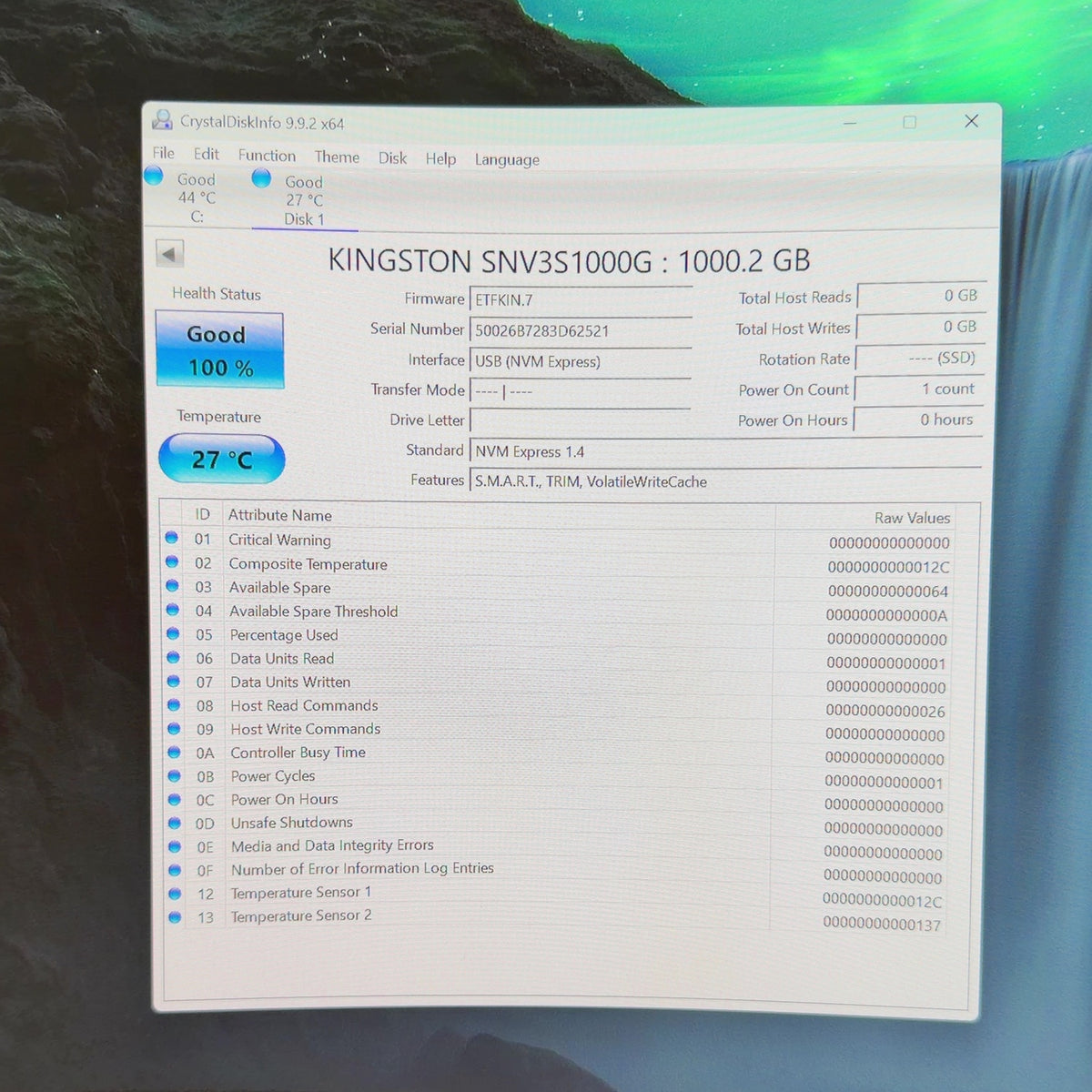Click raw value 0000000000000A in Threshold row
The image size is (1092, 1092).
(x=886, y=615)
